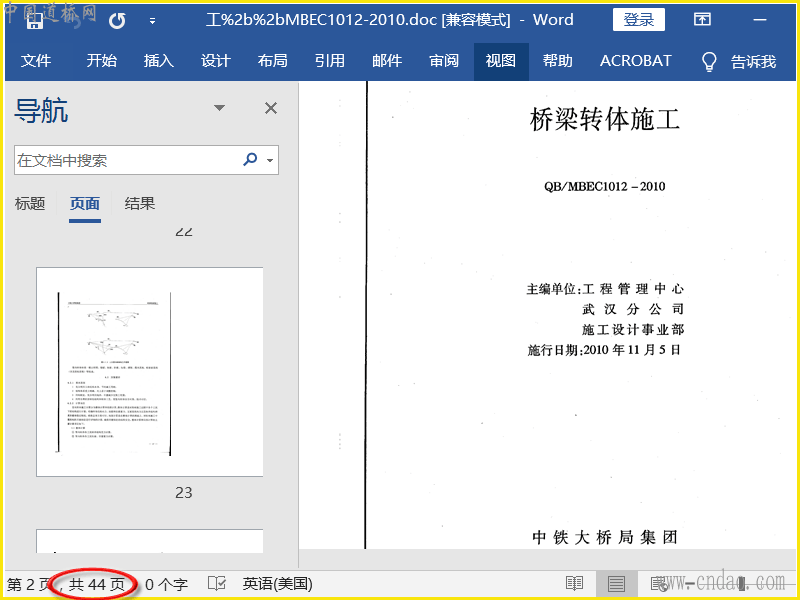Click the magnifier search icon
The width and height of the screenshot is (800, 600).
coord(250,159)
